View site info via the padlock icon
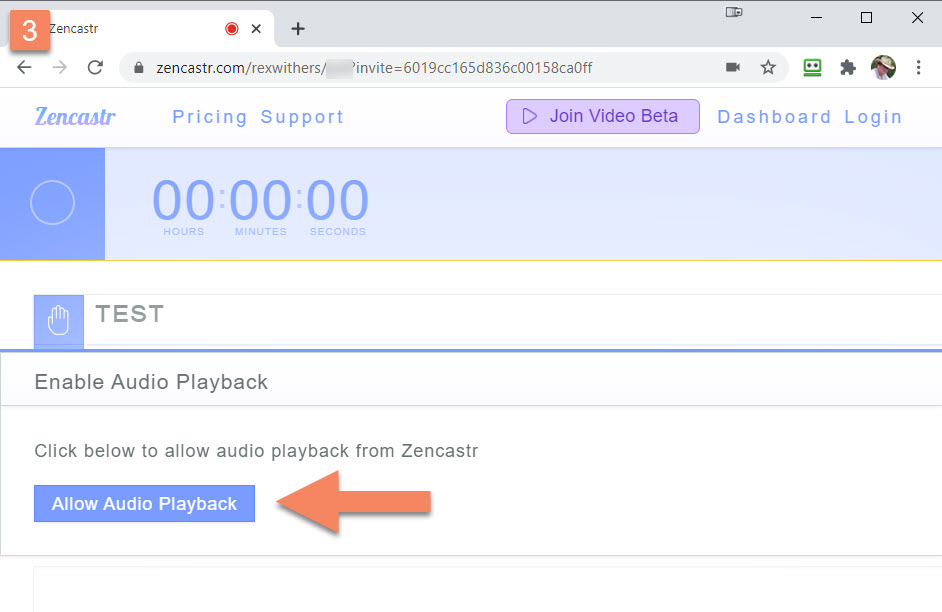 [x=139, y=67]
